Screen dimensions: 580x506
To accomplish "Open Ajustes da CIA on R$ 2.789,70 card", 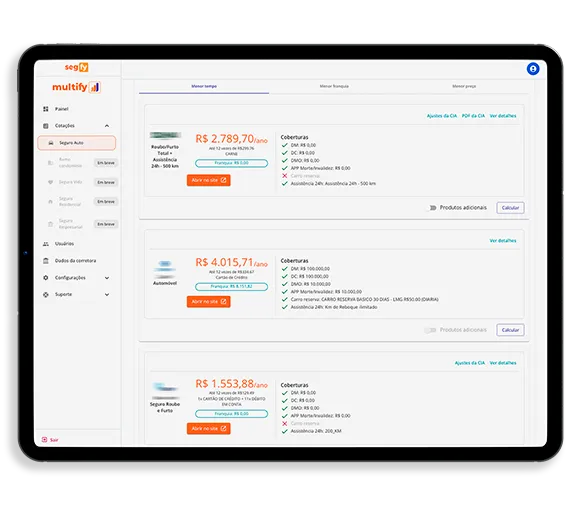I will point(442,116).
